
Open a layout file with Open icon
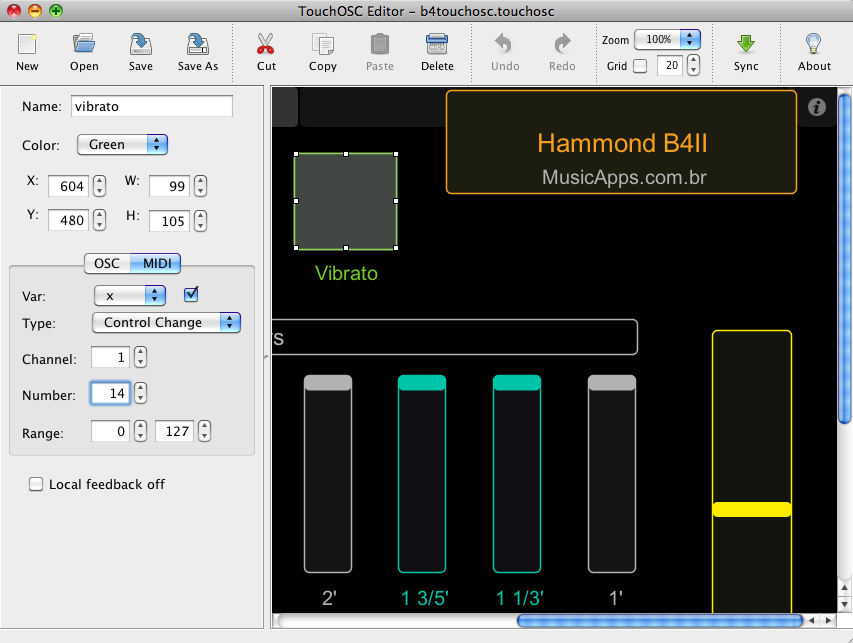click(84, 44)
